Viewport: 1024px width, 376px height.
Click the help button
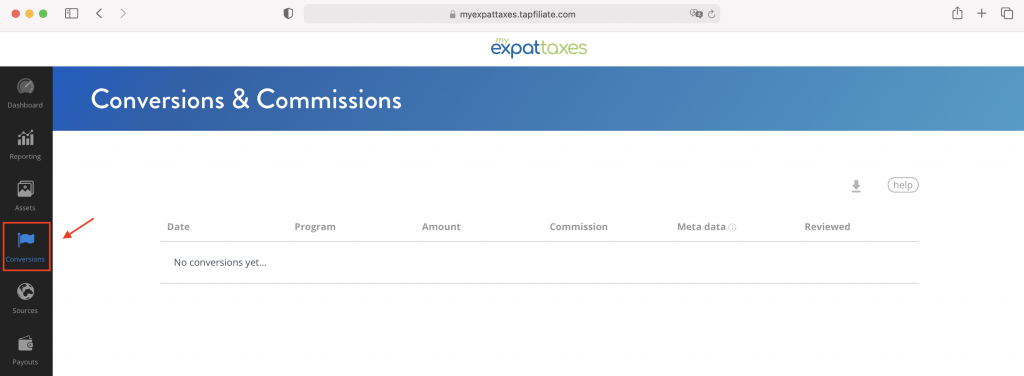903,185
